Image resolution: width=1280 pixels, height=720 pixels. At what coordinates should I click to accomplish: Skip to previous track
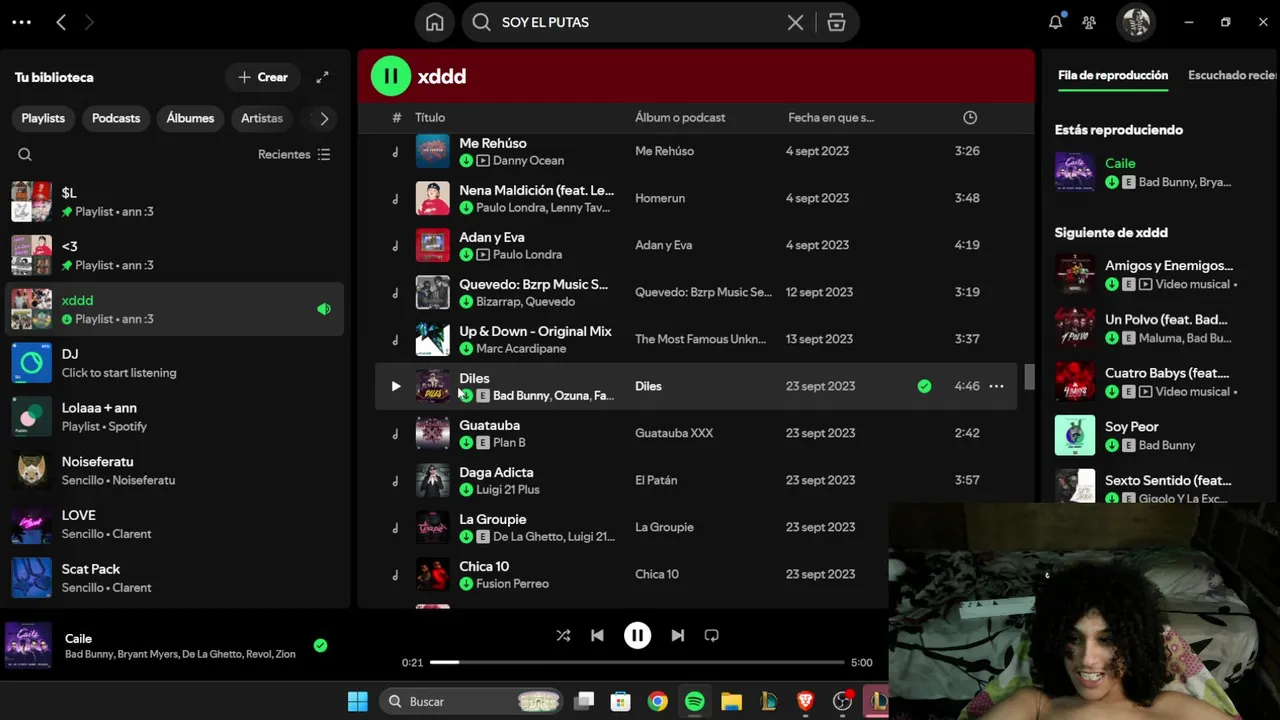click(597, 635)
